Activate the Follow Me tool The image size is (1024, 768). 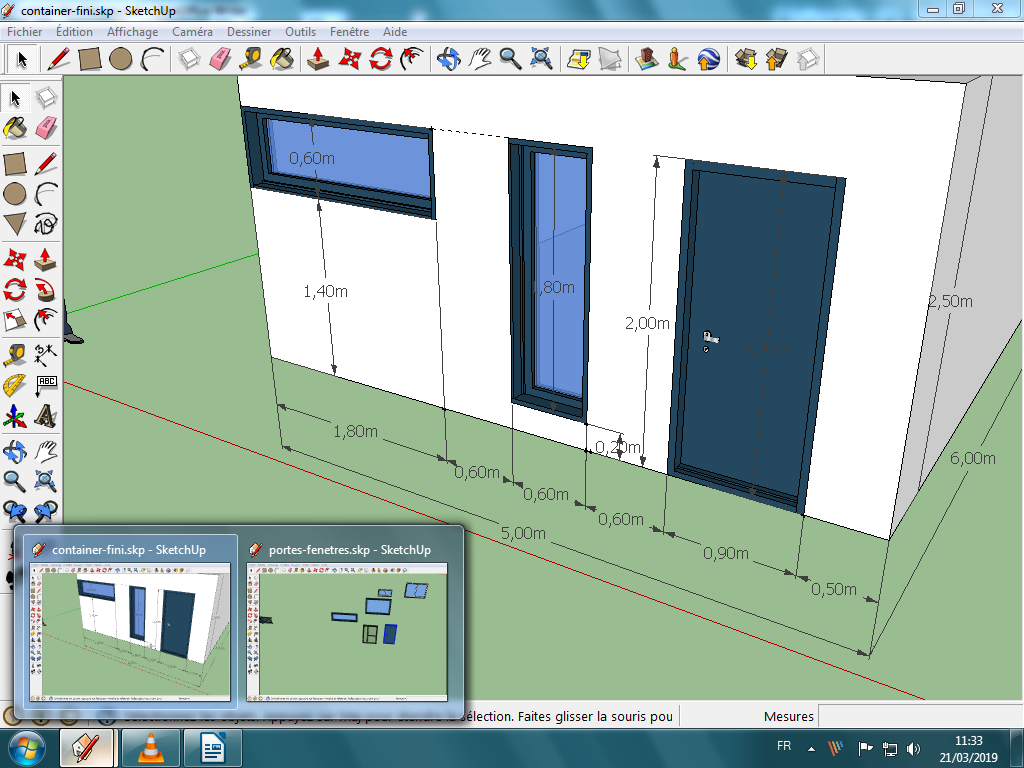(46, 290)
